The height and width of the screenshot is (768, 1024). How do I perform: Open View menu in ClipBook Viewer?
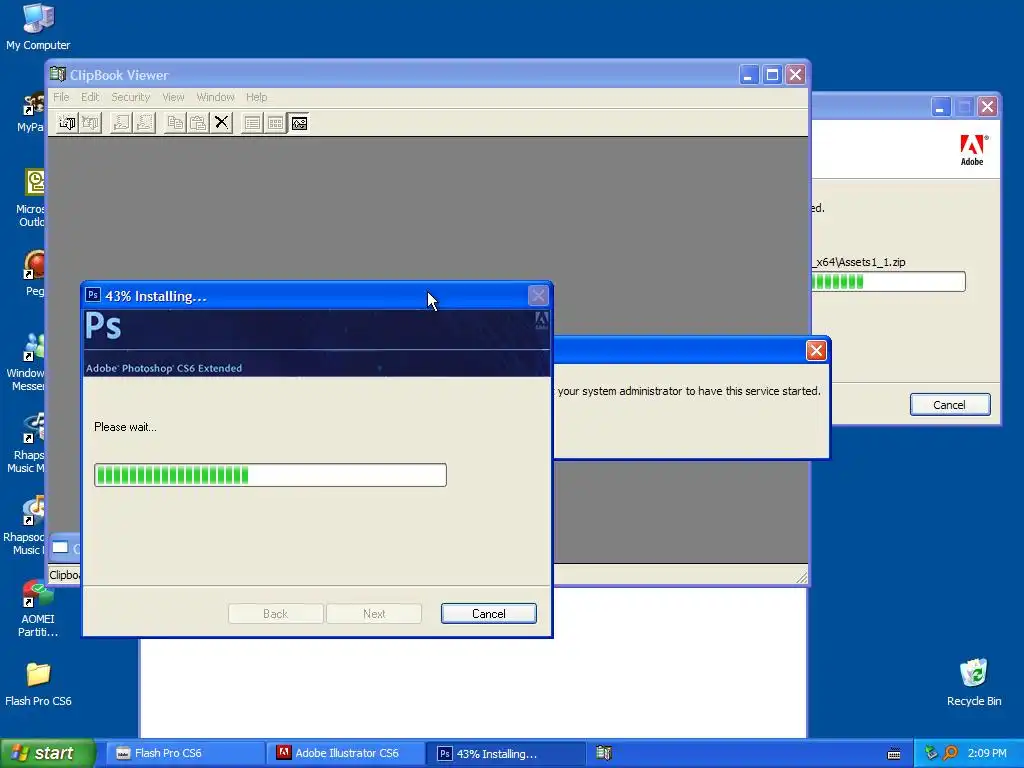pyautogui.click(x=173, y=97)
